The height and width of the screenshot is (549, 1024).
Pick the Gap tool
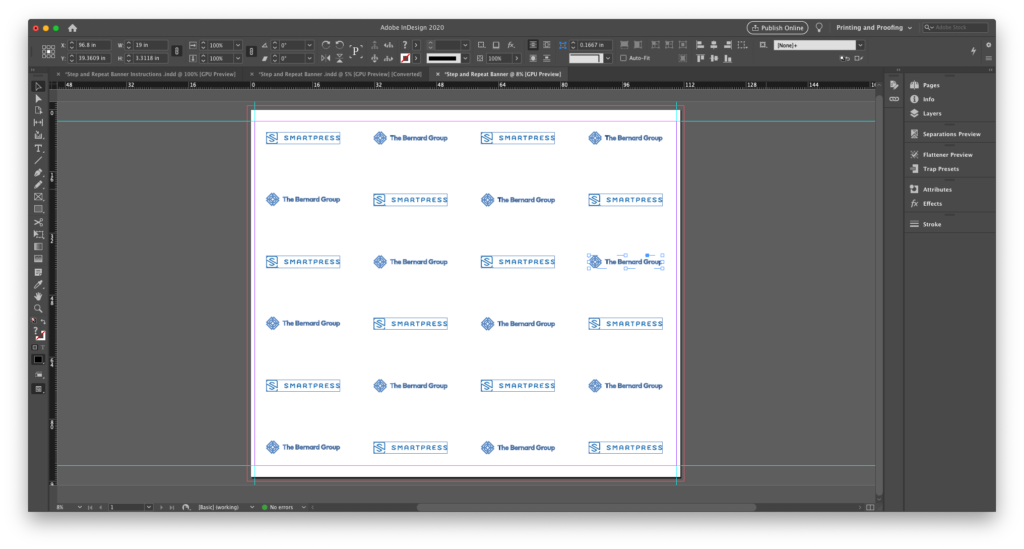coord(39,123)
